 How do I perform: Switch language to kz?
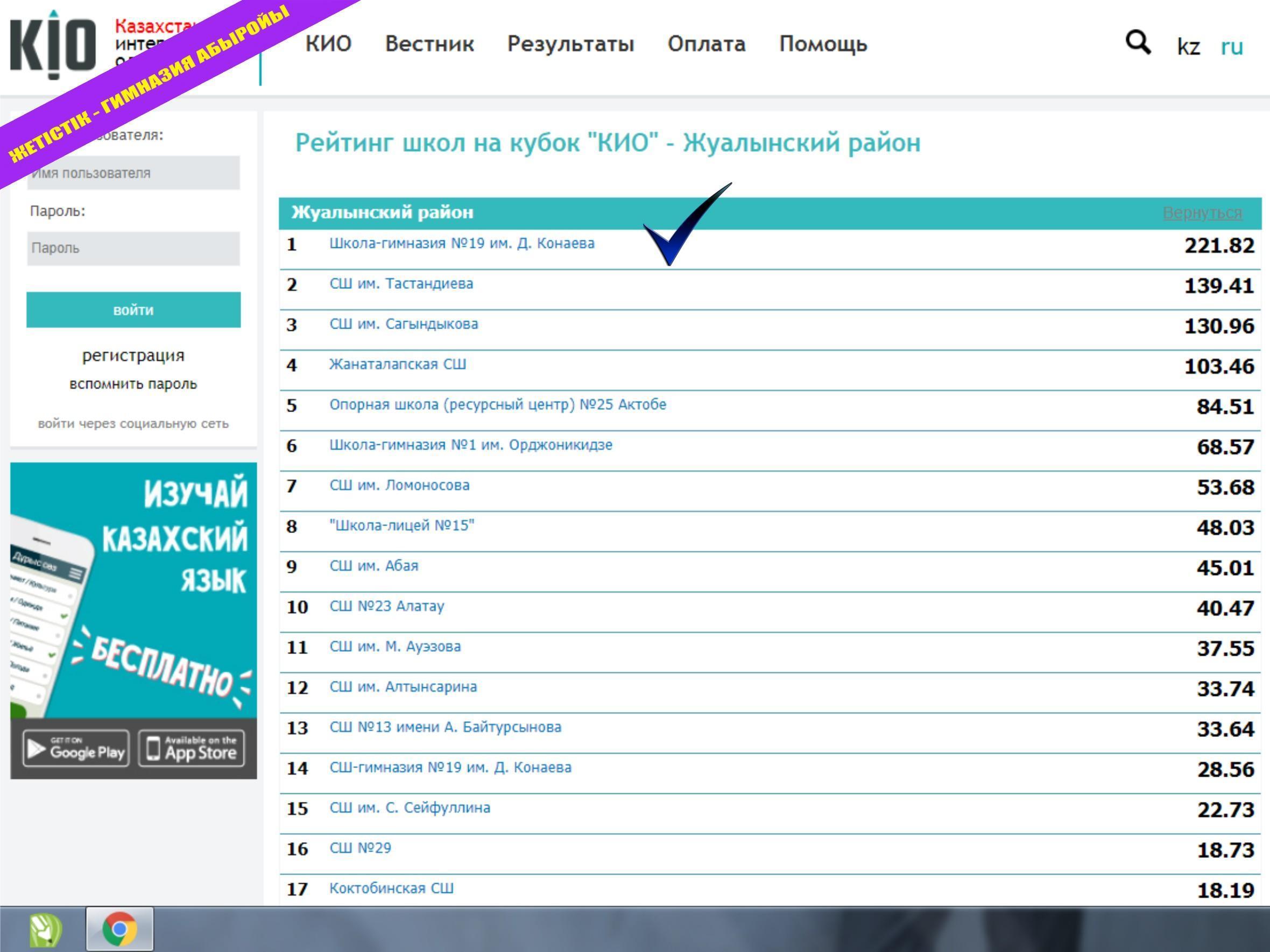click(x=1188, y=46)
